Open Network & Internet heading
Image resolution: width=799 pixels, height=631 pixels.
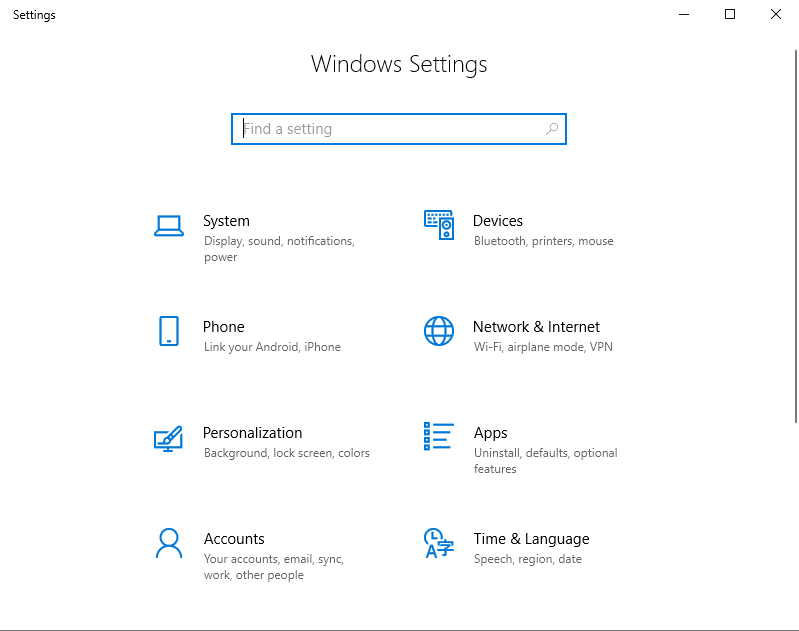point(536,327)
